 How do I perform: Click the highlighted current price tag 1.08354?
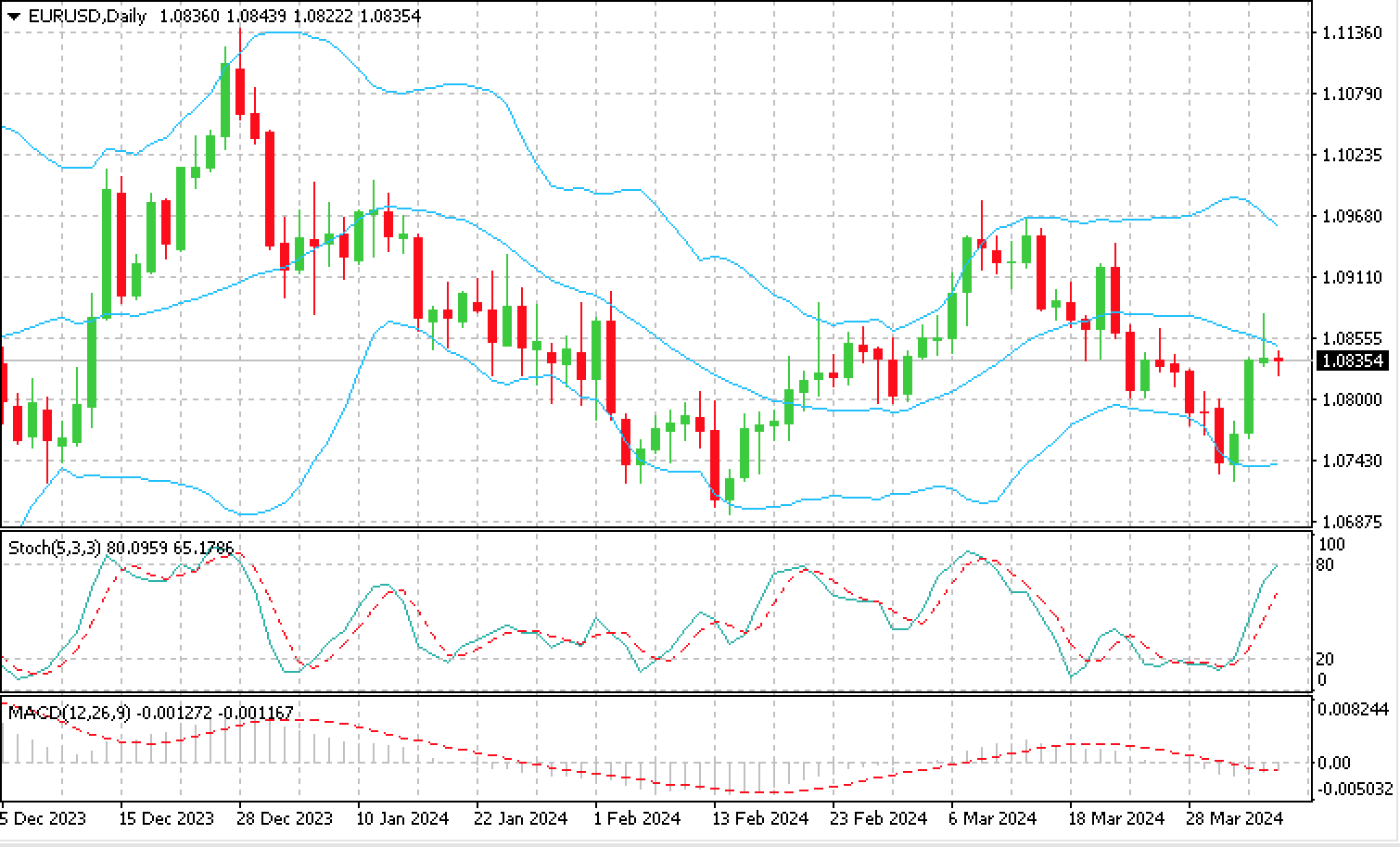[1351, 360]
